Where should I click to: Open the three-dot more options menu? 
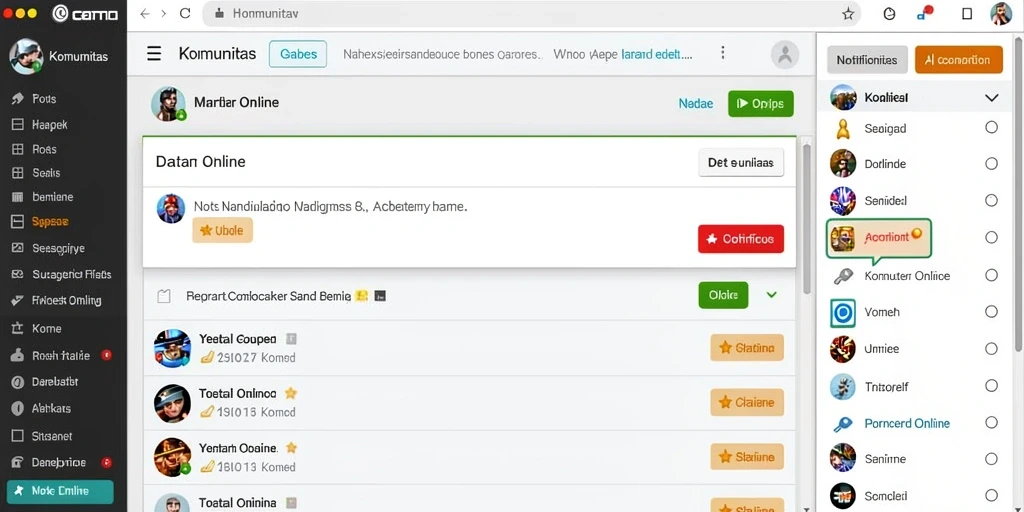click(x=722, y=53)
